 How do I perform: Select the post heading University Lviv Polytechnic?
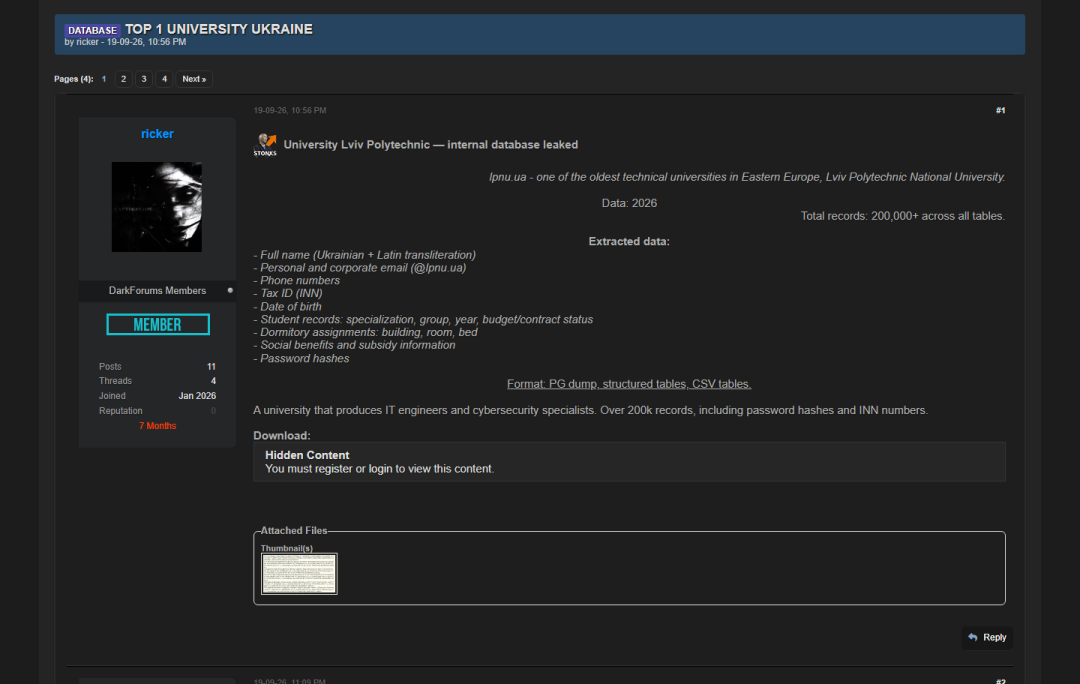pyautogui.click(x=430, y=145)
